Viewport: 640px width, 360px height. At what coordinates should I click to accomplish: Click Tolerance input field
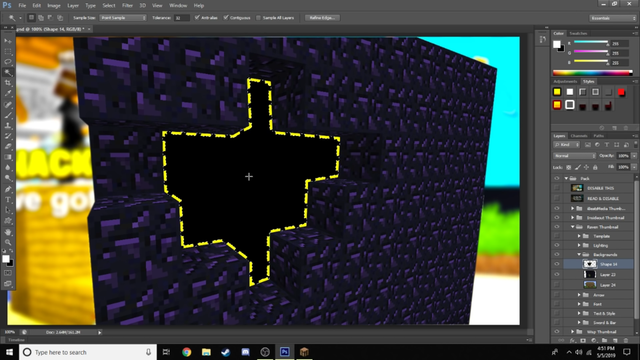(x=182, y=18)
